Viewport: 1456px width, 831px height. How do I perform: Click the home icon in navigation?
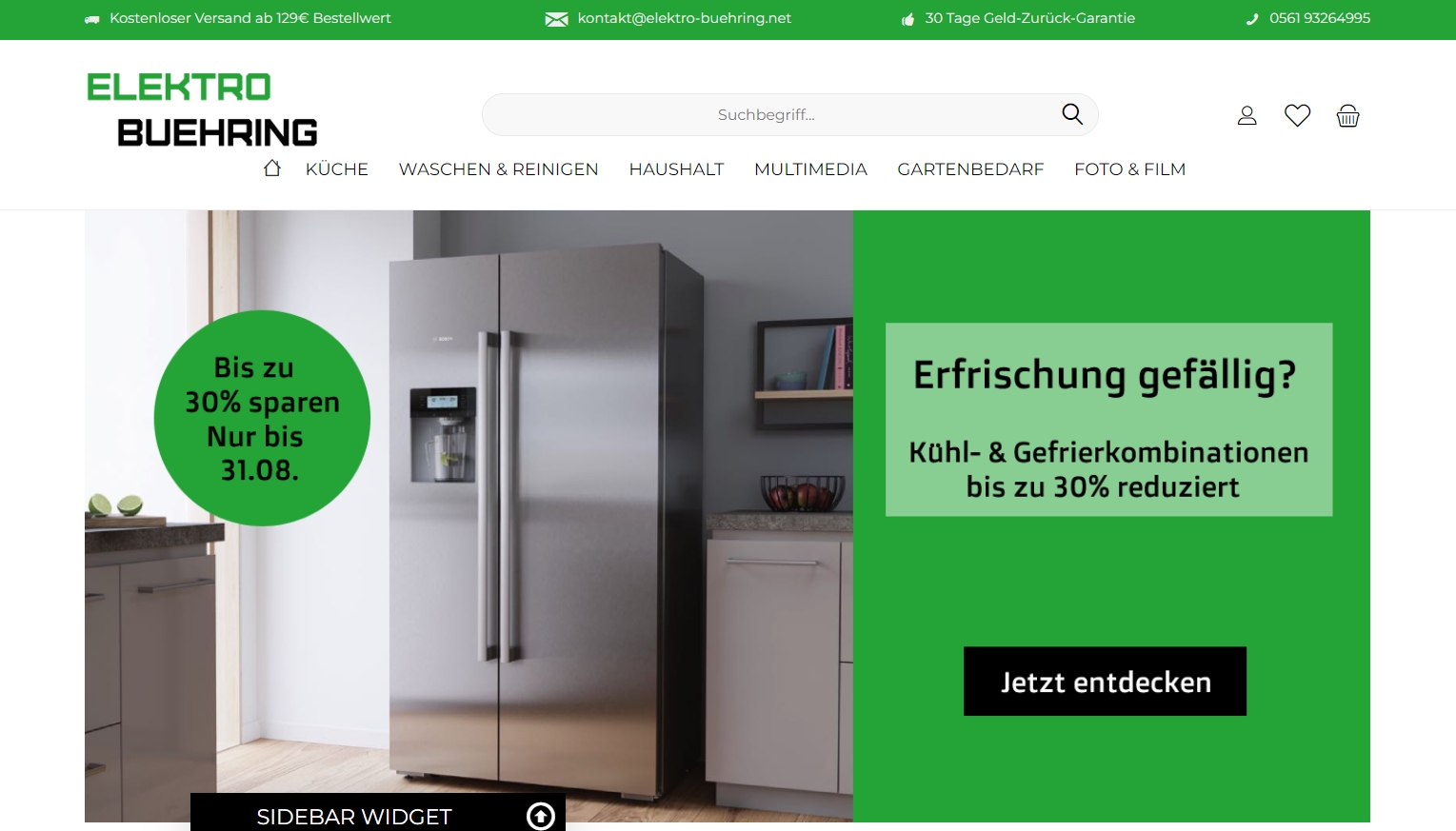tap(272, 168)
